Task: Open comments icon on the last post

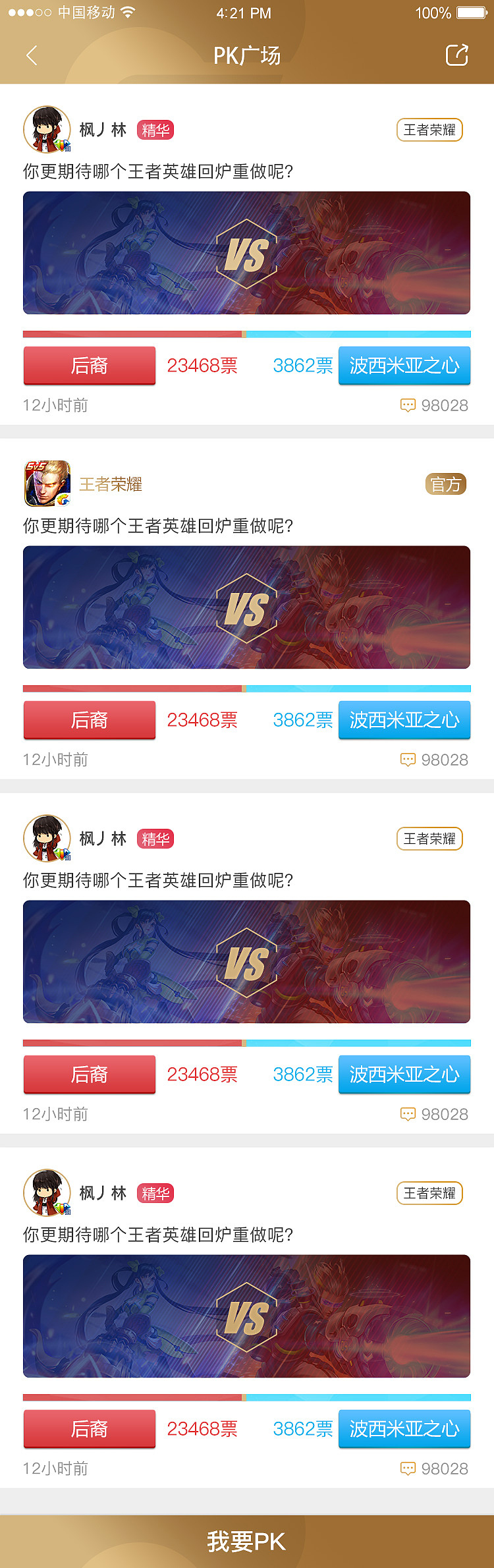Action: click(x=408, y=1469)
